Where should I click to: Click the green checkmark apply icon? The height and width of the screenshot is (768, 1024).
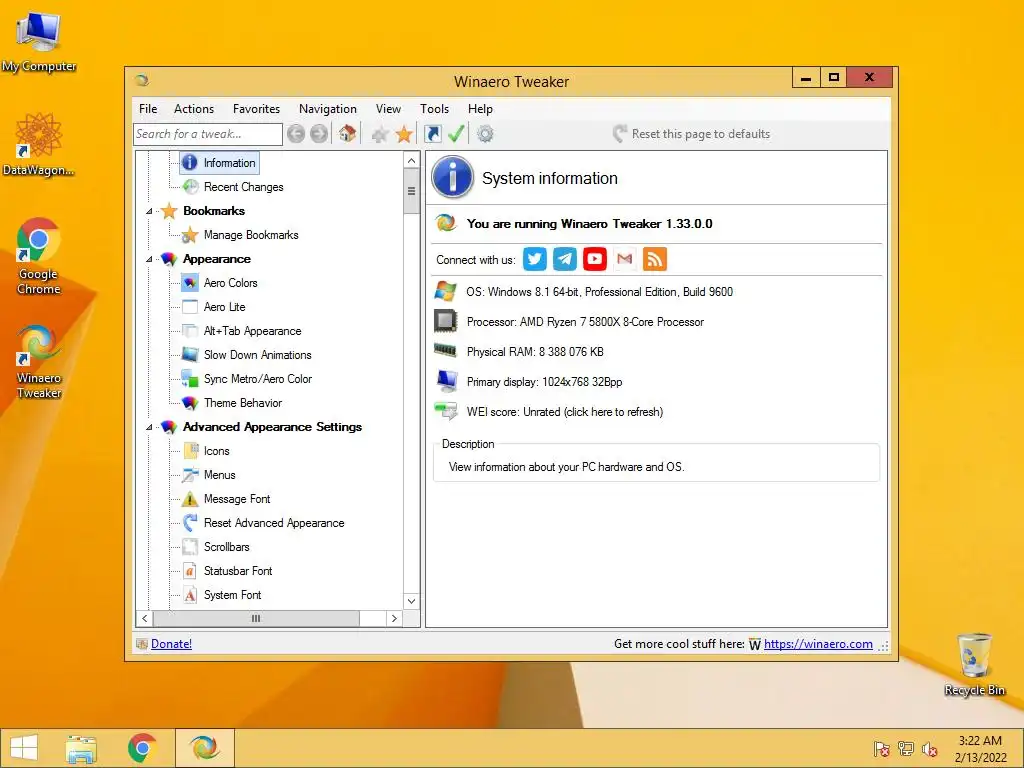click(456, 134)
